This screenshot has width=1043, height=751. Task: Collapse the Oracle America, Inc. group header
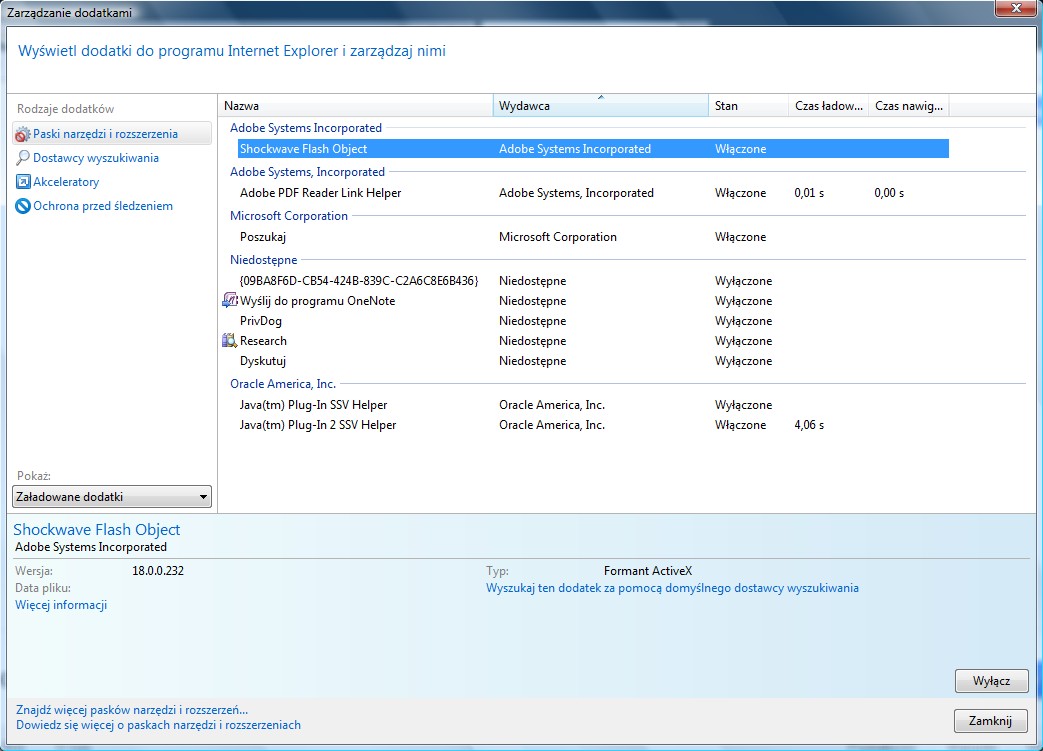tap(283, 384)
